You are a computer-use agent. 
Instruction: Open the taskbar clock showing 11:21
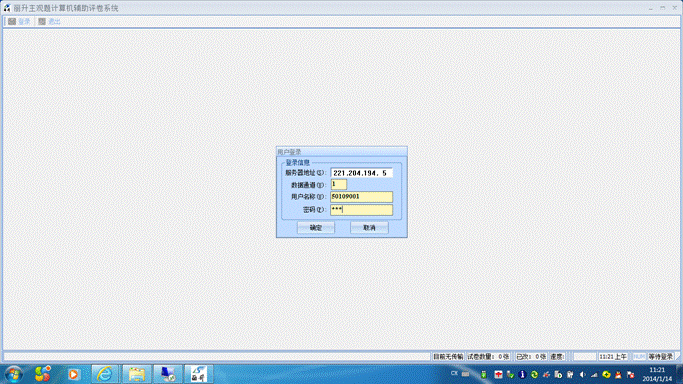coord(657,374)
